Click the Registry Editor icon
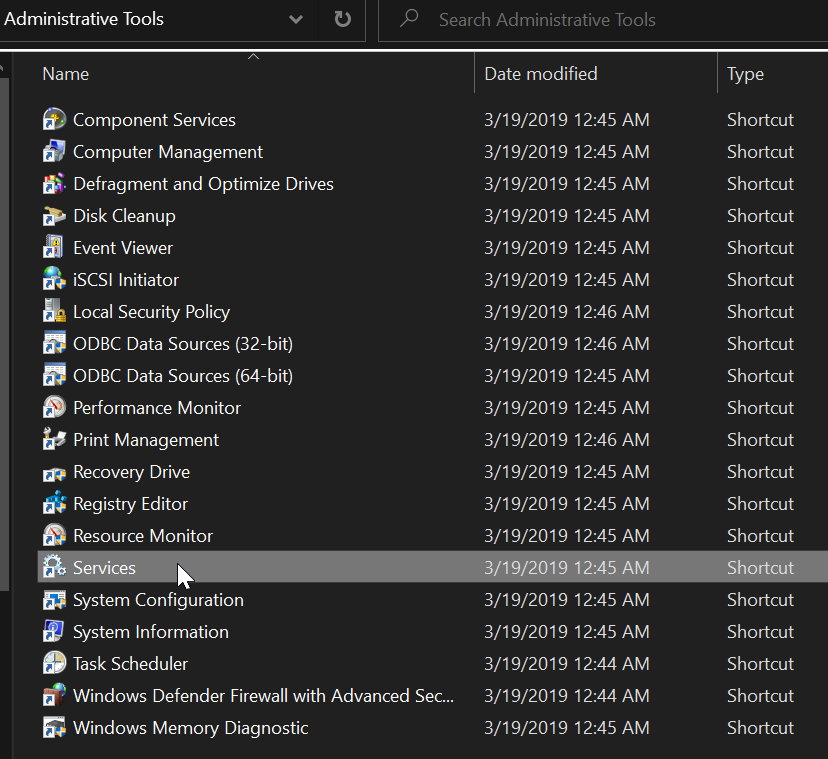This screenshot has width=828, height=759. coord(54,503)
